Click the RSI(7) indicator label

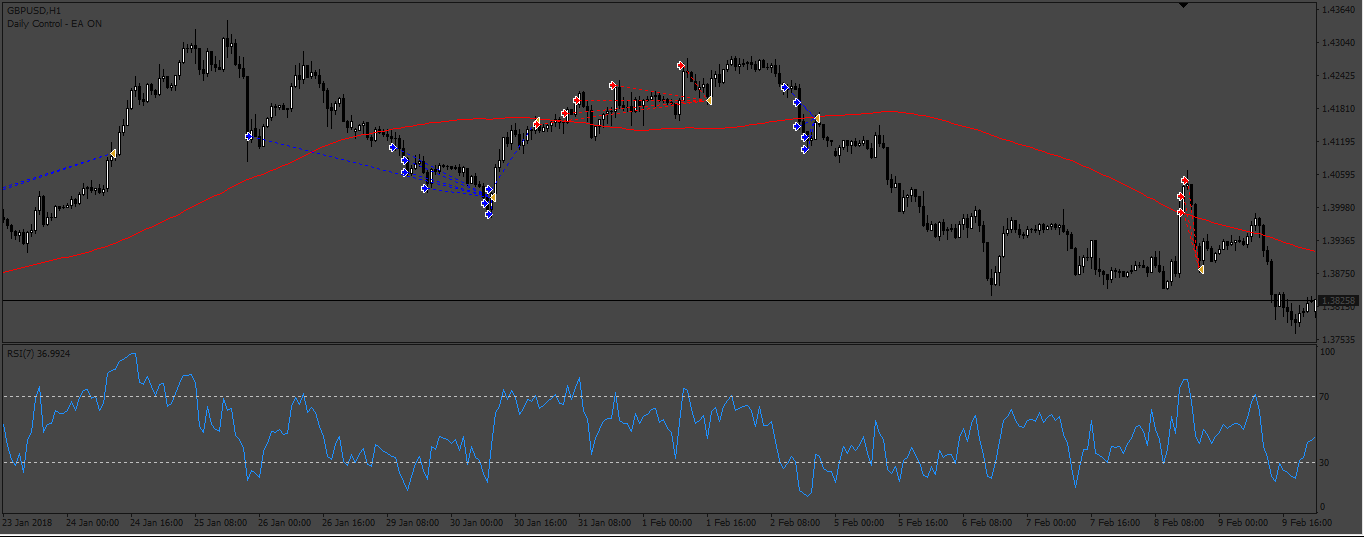36,353
